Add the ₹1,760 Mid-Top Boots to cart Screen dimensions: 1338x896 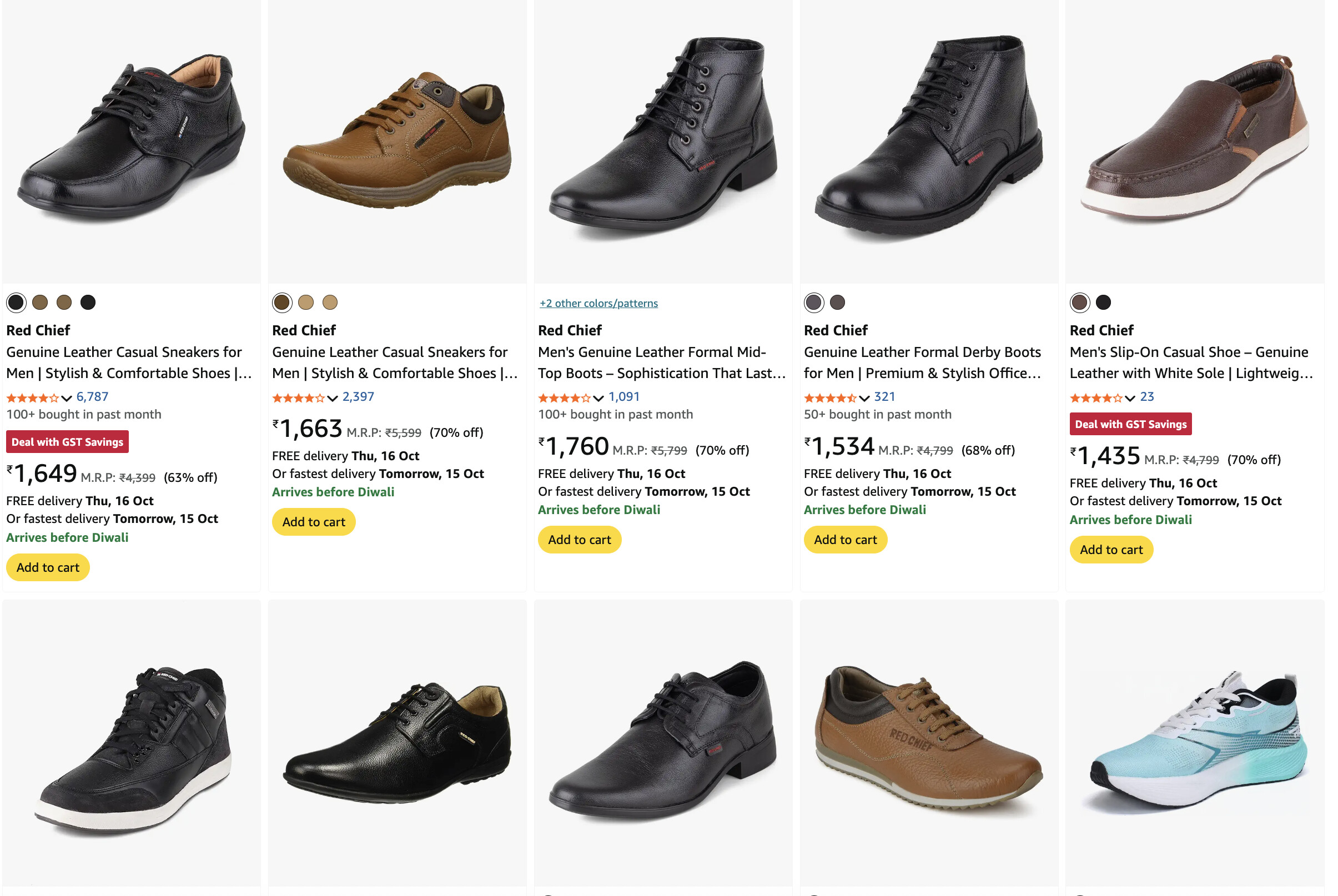pos(579,540)
